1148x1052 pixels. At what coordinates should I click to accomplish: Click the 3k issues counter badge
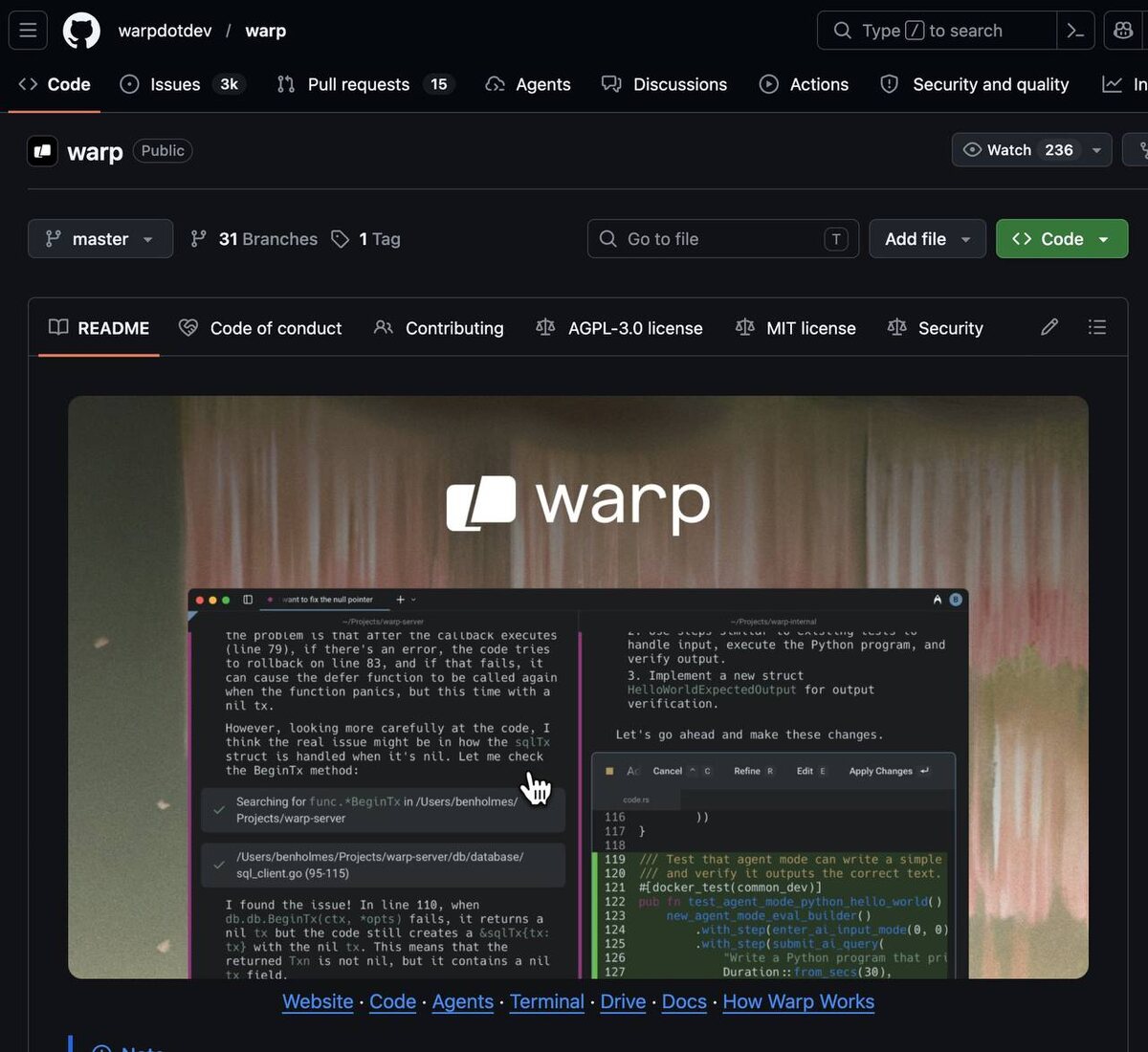click(230, 84)
